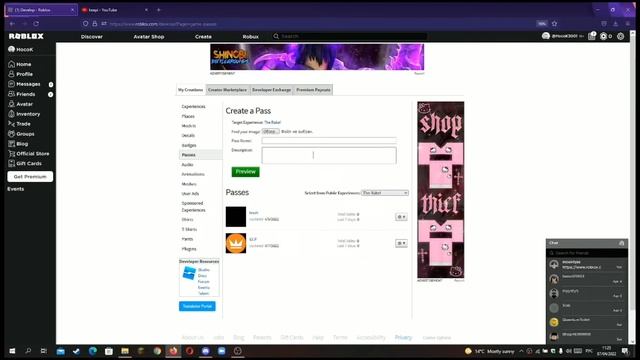This screenshot has height=360, width=640.
Task: Select Experiences in the creations list
Action: pos(193,107)
